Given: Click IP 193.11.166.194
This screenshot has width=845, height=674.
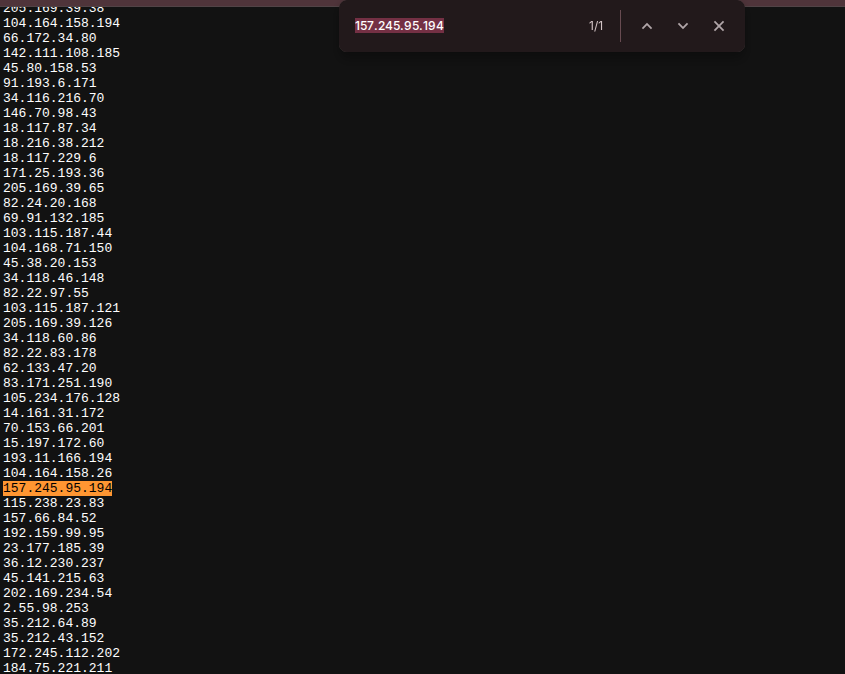Looking at the screenshot, I should click(58, 458).
